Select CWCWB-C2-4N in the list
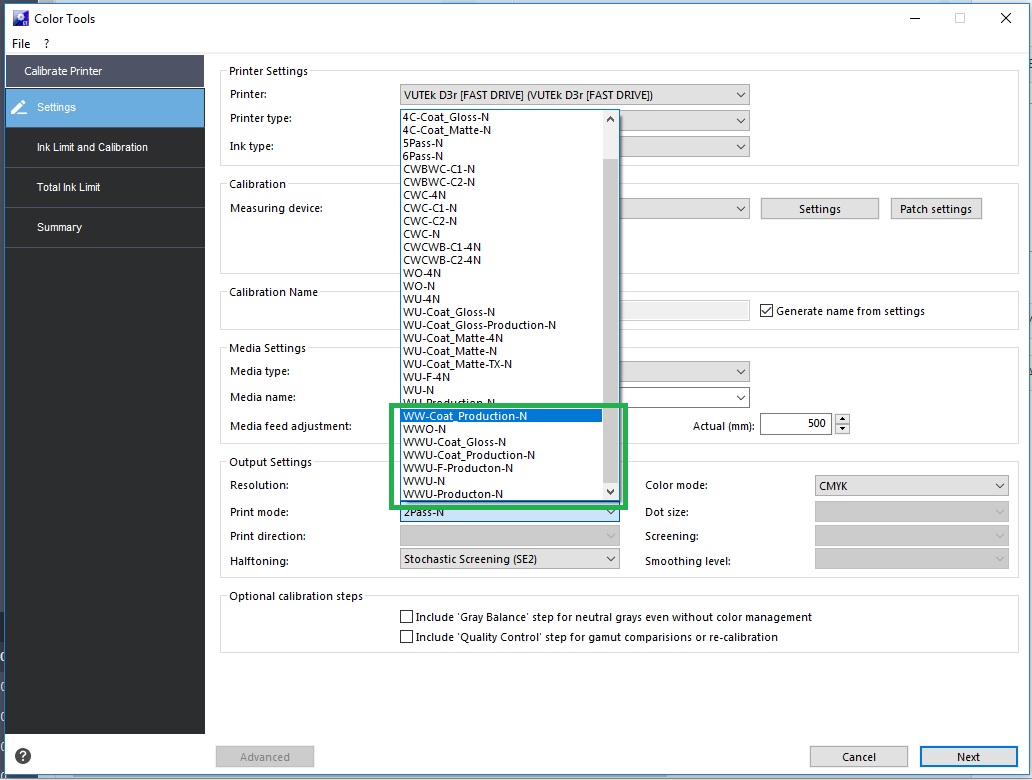This screenshot has width=1032, height=780. 502,260
